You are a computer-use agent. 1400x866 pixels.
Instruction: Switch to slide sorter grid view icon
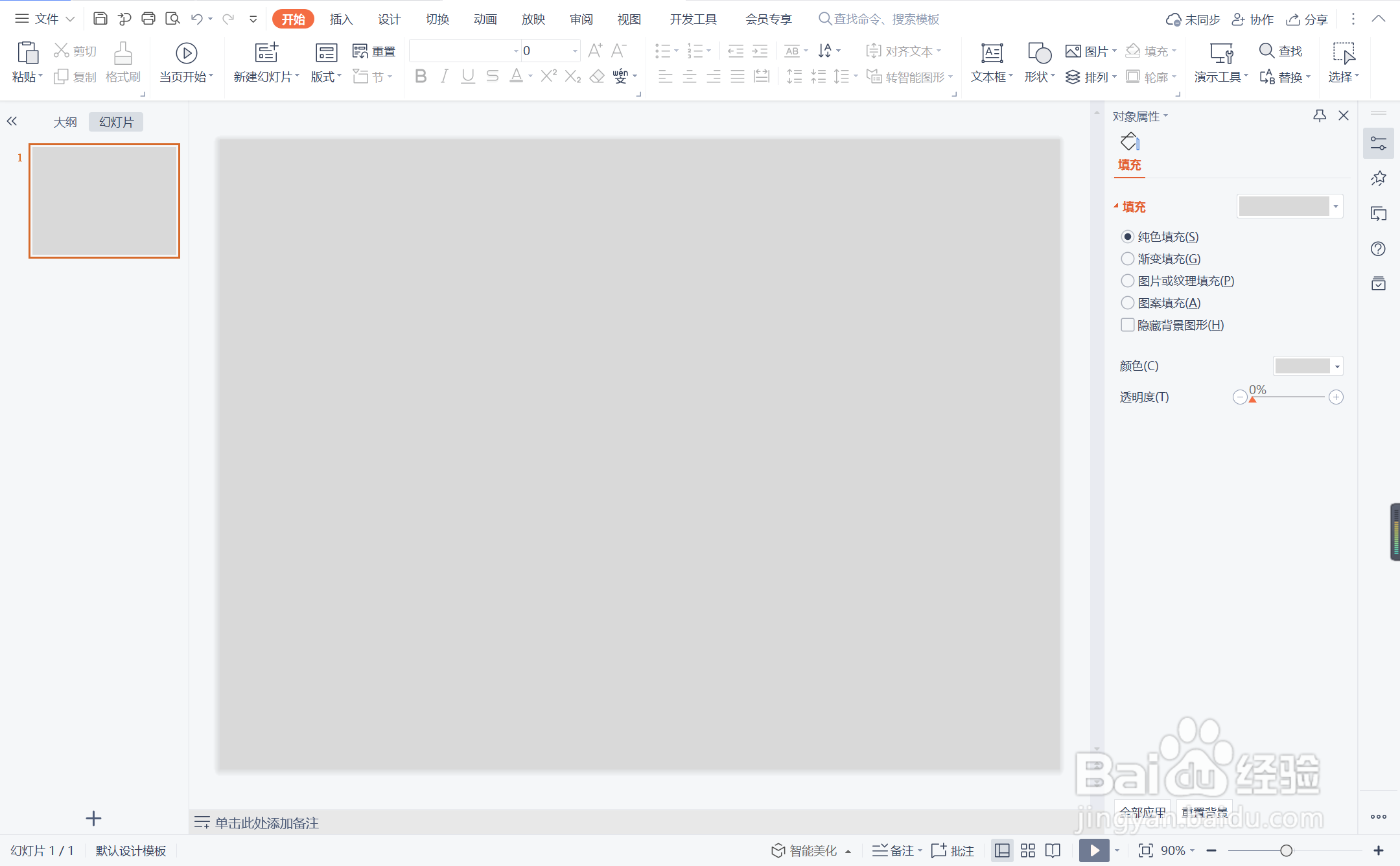[1028, 850]
